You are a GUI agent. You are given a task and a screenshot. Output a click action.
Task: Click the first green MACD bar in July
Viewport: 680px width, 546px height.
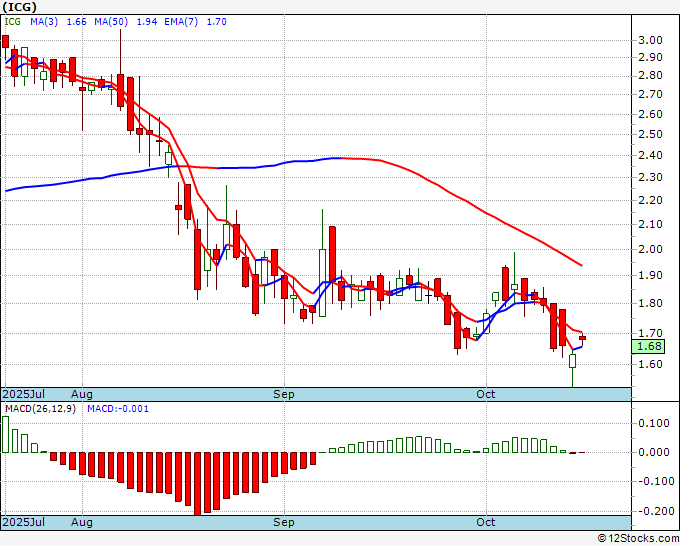click(6, 435)
